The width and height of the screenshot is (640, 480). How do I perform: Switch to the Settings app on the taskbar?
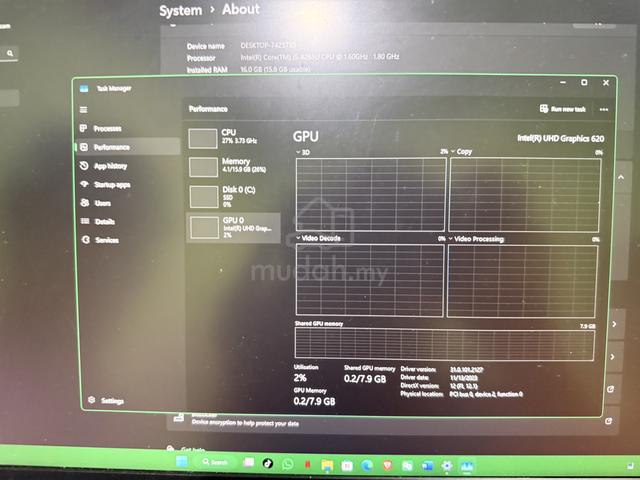[x=447, y=466]
